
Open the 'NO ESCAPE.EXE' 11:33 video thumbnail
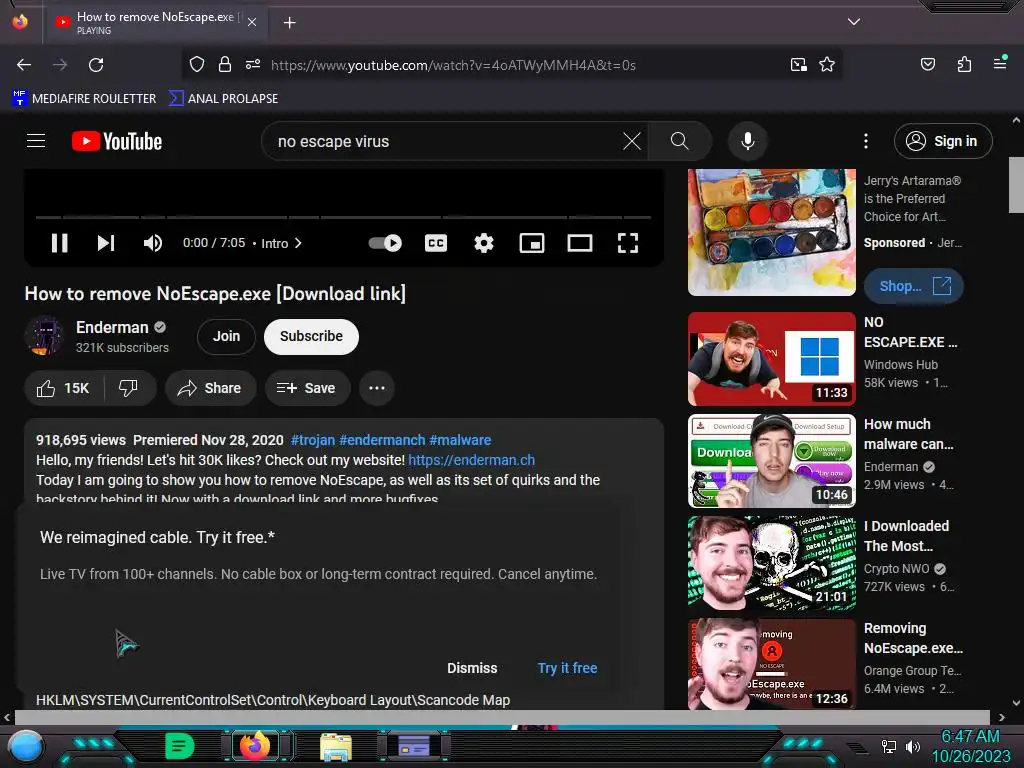(x=772, y=359)
